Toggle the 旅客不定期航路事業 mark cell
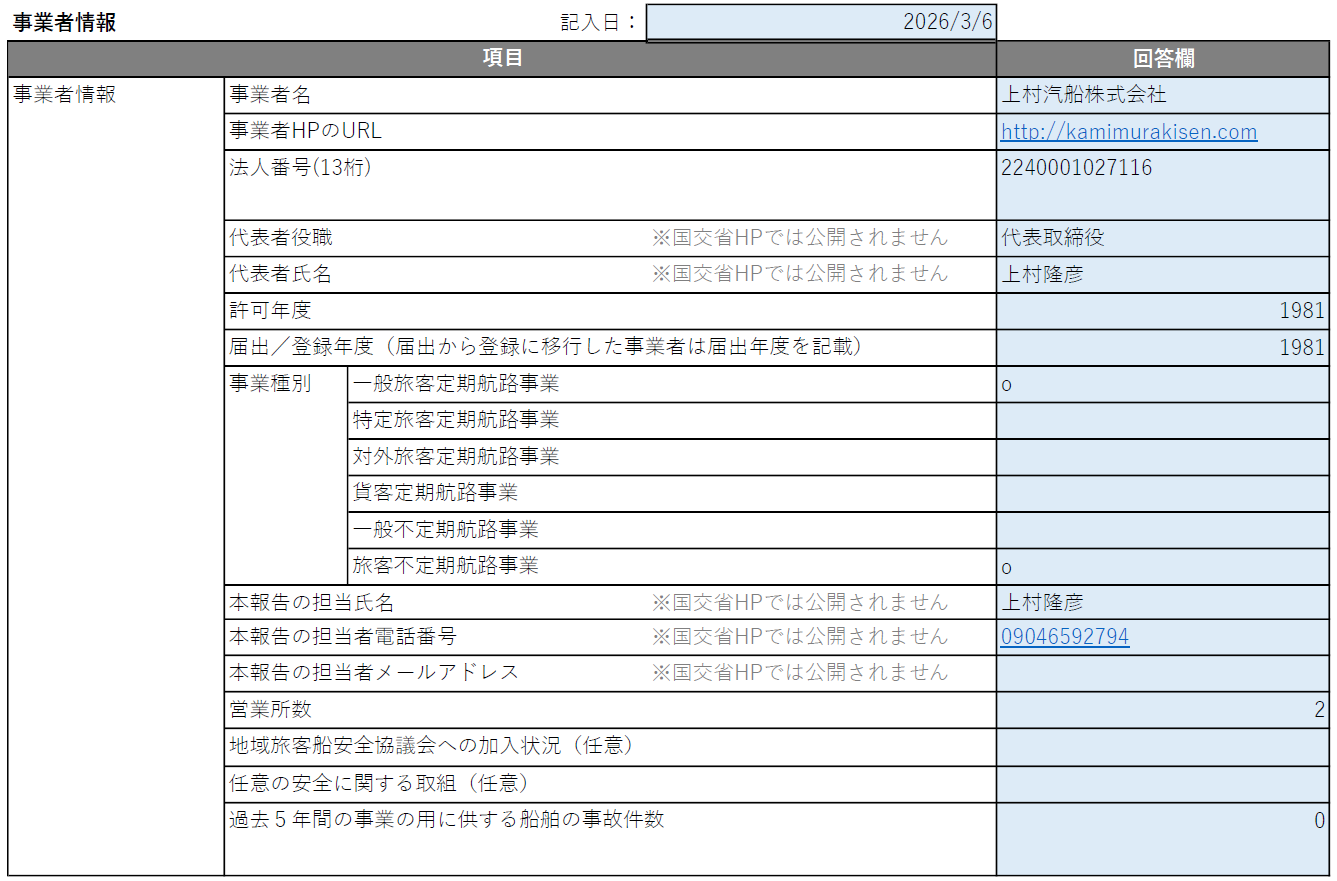1337x881 pixels. point(1163,567)
